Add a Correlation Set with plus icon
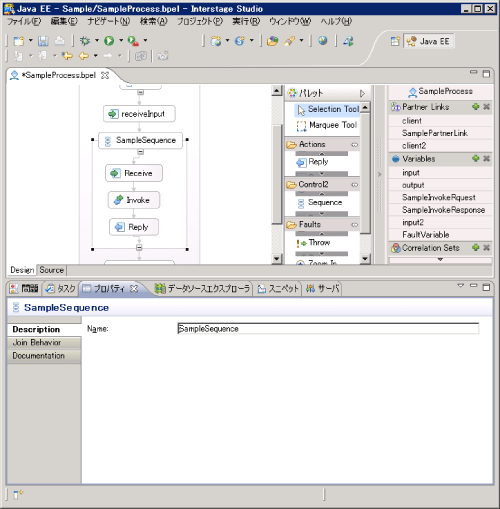This screenshot has height=509, width=500. click(476, 247)
